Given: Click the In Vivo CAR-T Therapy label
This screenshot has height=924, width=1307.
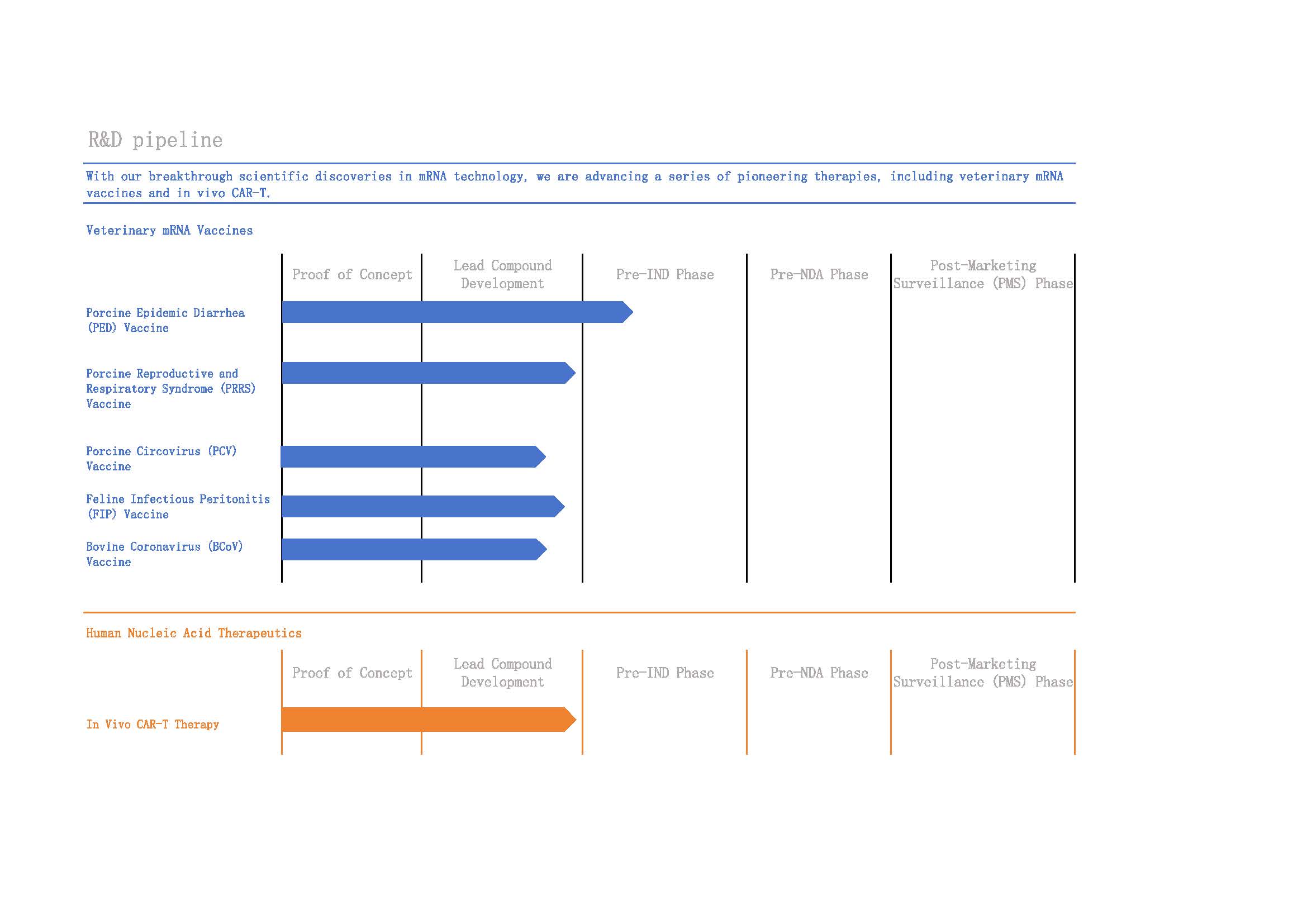Looking at the screenshot, I should click(153, 725).
